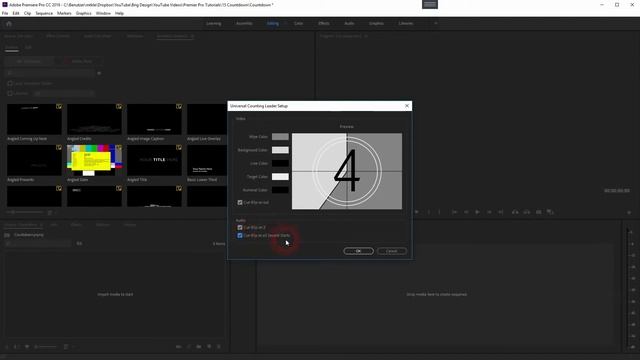This screenshot has height=360, width=640.
Task: Open the Program Monitor button editor
Action: pyautogui.click(x=629, y=212)
